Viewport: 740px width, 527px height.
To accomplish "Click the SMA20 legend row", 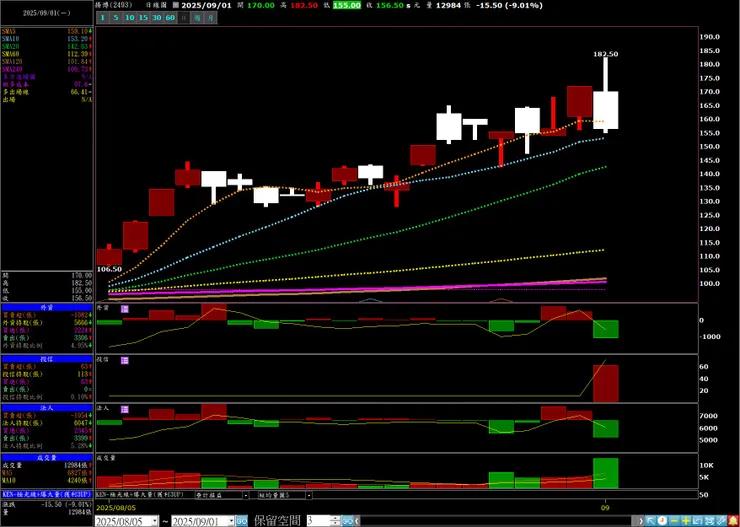I will pos(47,46).
